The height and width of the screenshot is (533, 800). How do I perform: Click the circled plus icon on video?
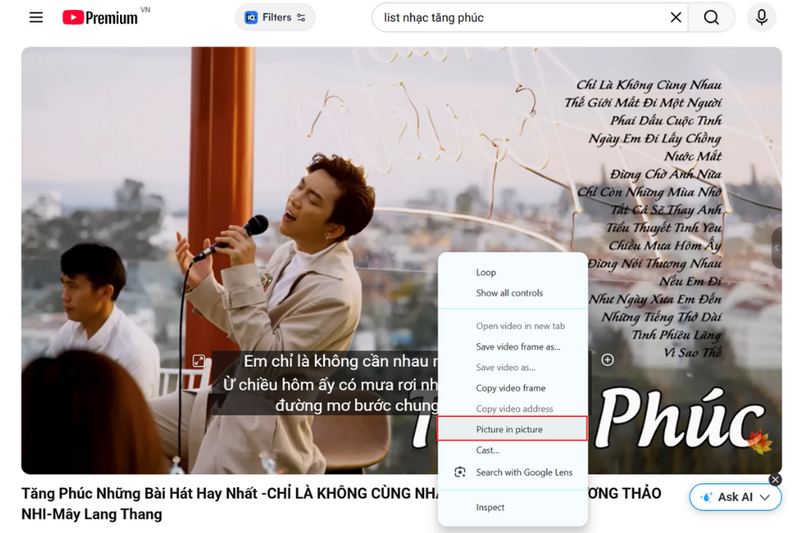[x=607, y=360]
